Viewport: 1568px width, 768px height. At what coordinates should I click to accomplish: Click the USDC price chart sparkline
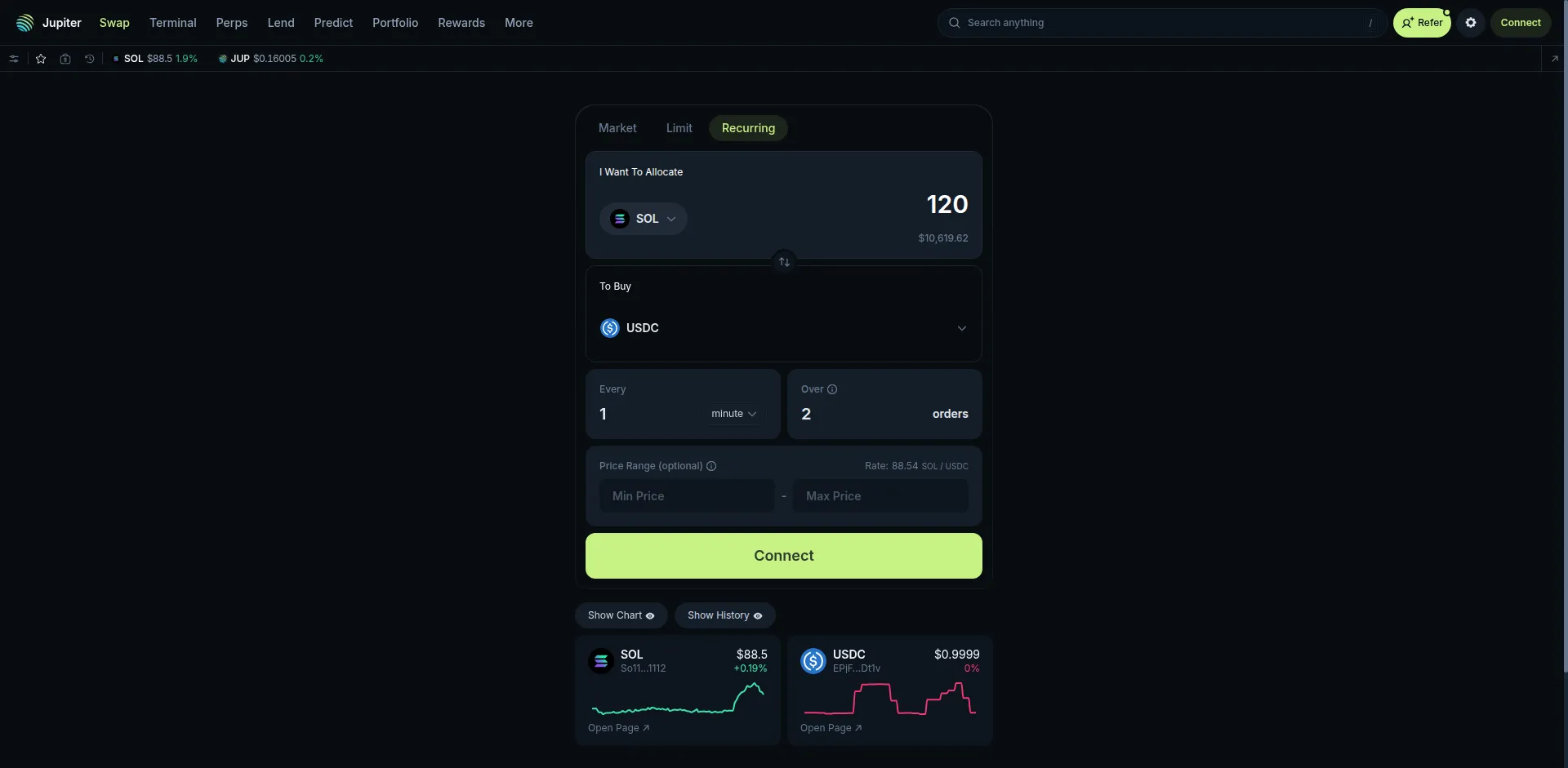(x=890, y=699)
